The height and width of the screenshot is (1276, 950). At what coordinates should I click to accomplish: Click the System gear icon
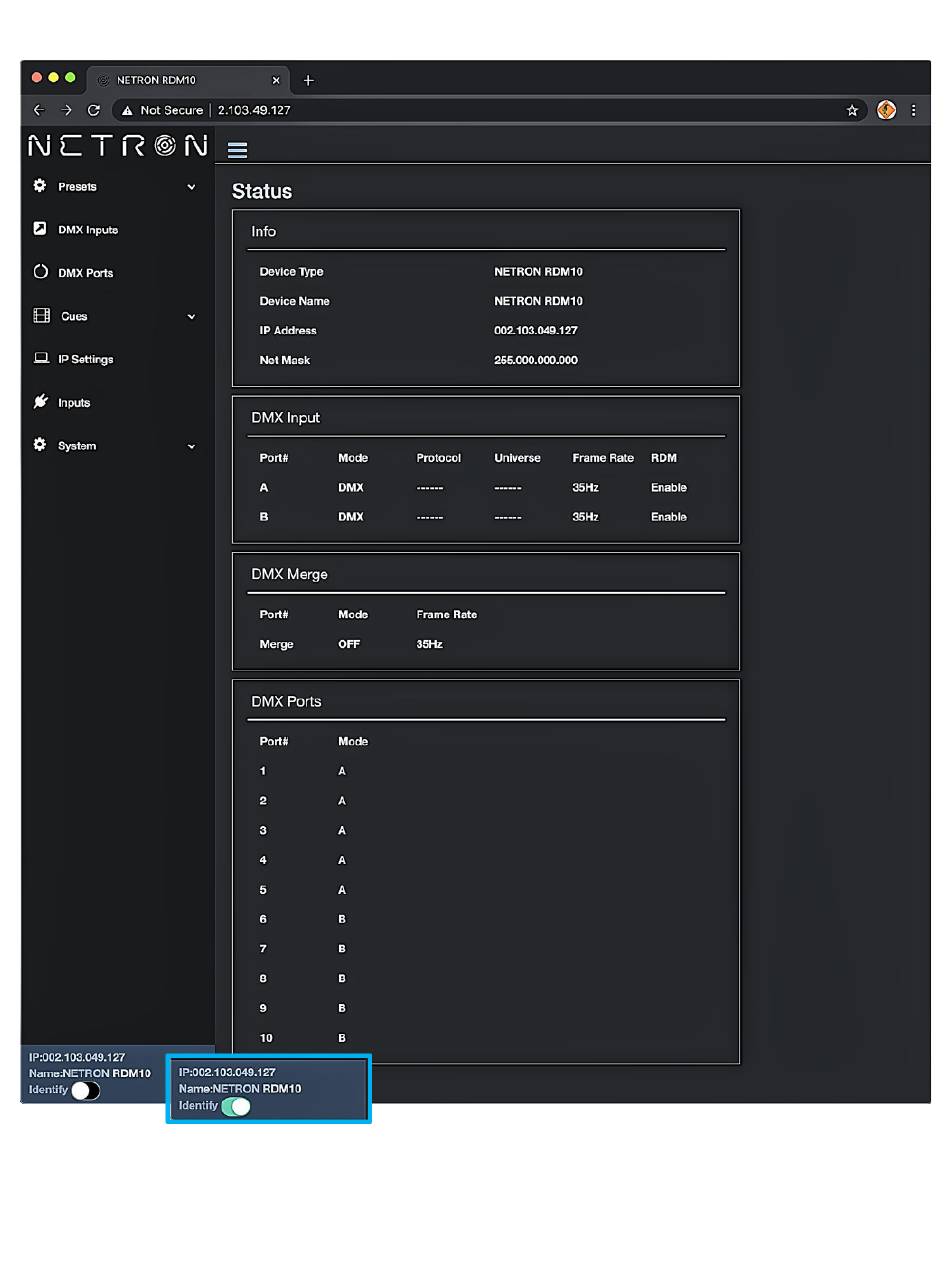(x=40, y=445)
